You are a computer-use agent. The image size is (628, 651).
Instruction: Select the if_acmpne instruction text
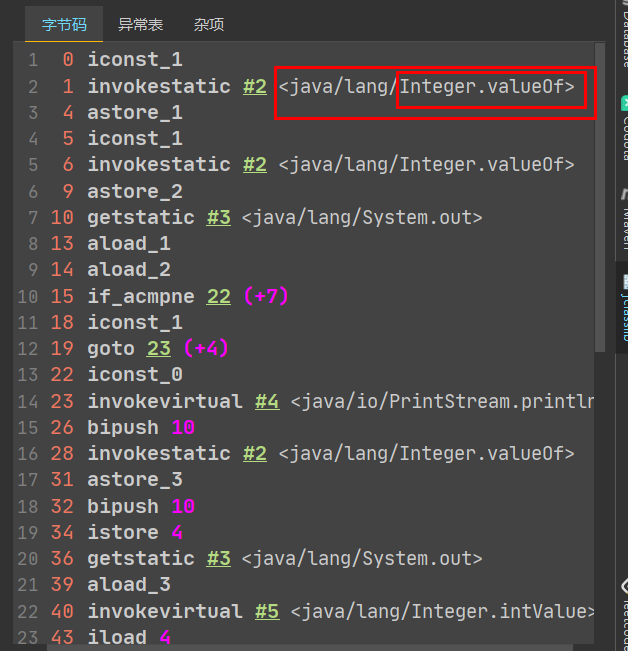pos(141,296)
